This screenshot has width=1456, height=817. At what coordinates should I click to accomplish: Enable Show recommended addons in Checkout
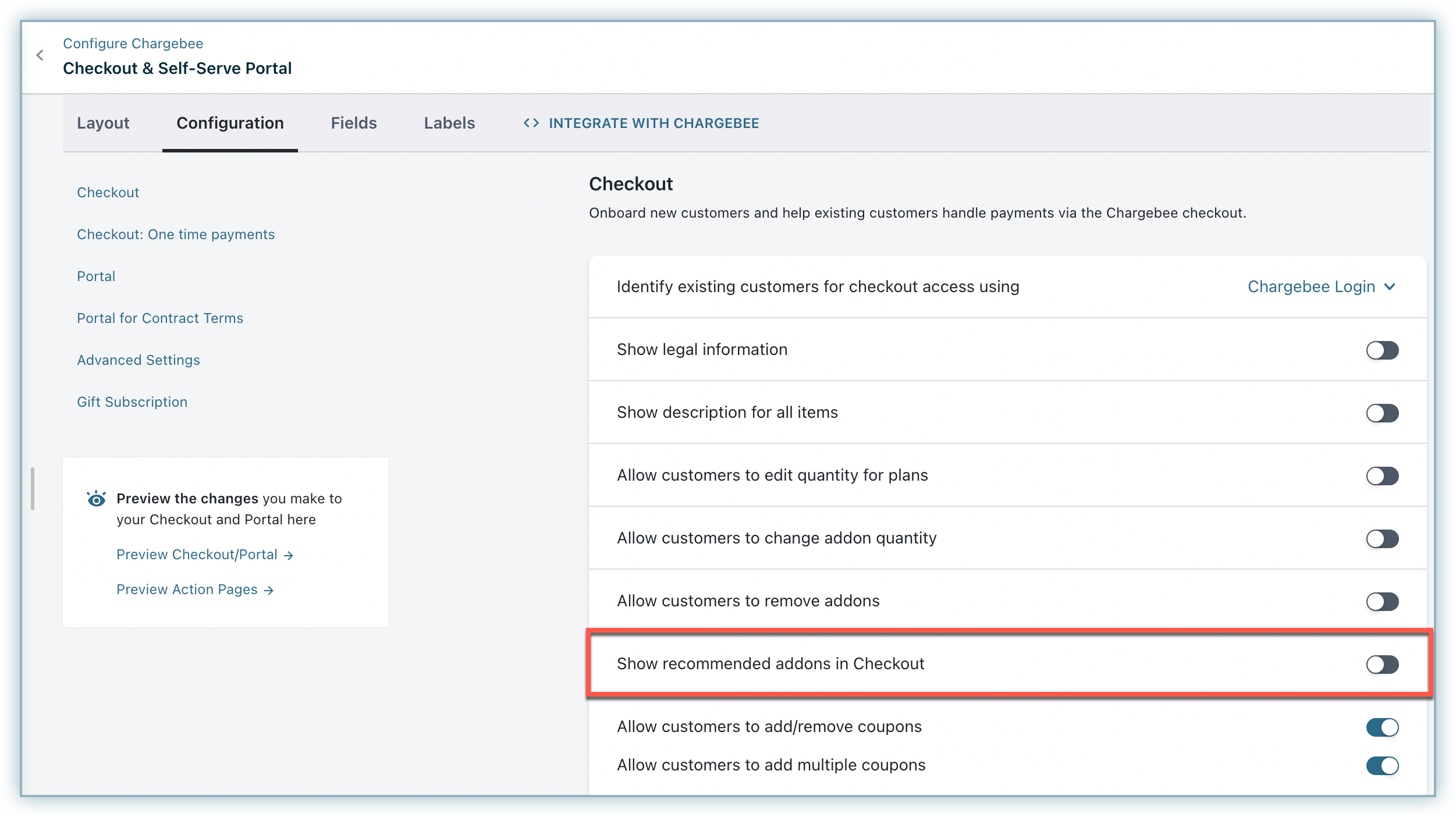coord(1382,665)
